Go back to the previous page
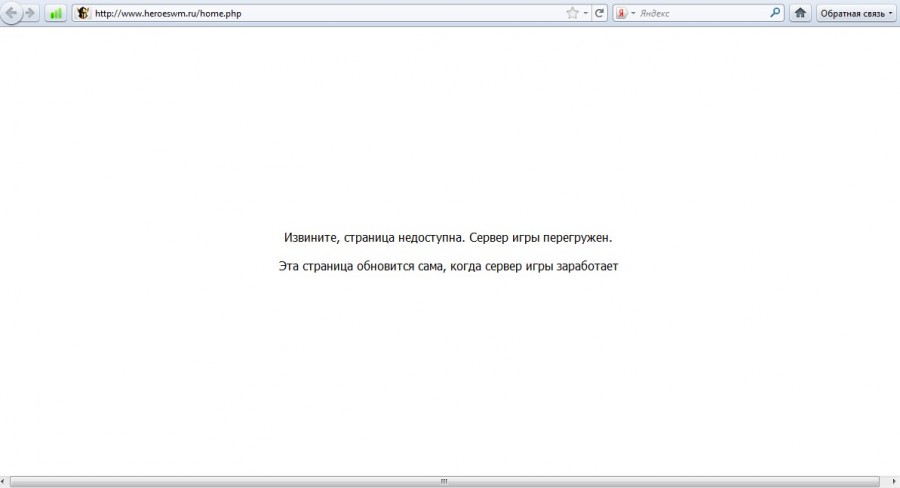The image size is (900, 488). point(11,13)
